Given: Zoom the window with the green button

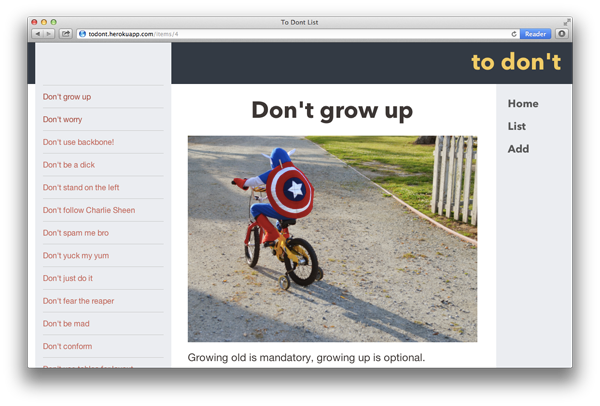Looking at the screenshot, I should click(x=54, y=22).
